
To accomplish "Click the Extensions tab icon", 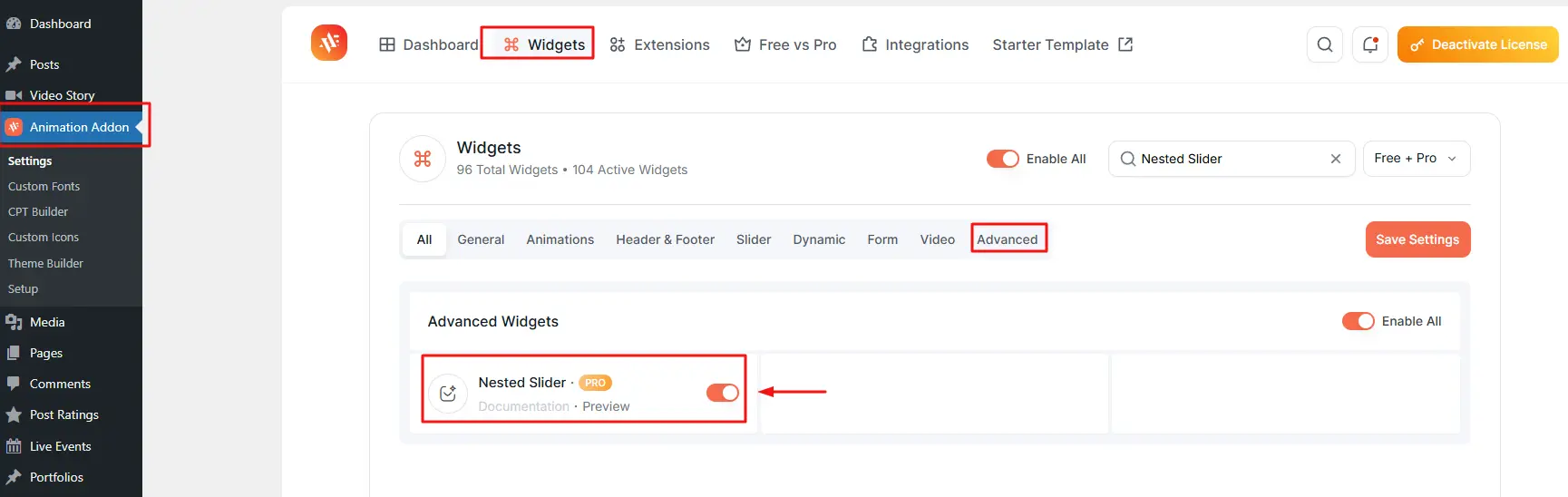I will coord(618,44).
